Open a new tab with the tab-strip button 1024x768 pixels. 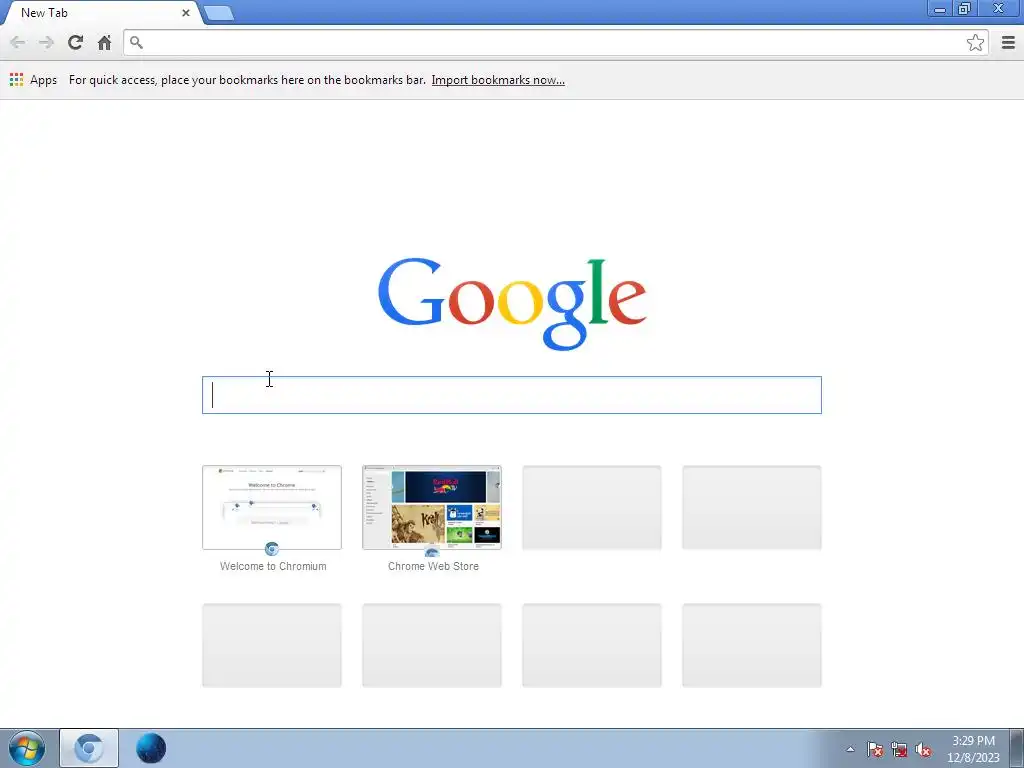[x=219, y=13]
